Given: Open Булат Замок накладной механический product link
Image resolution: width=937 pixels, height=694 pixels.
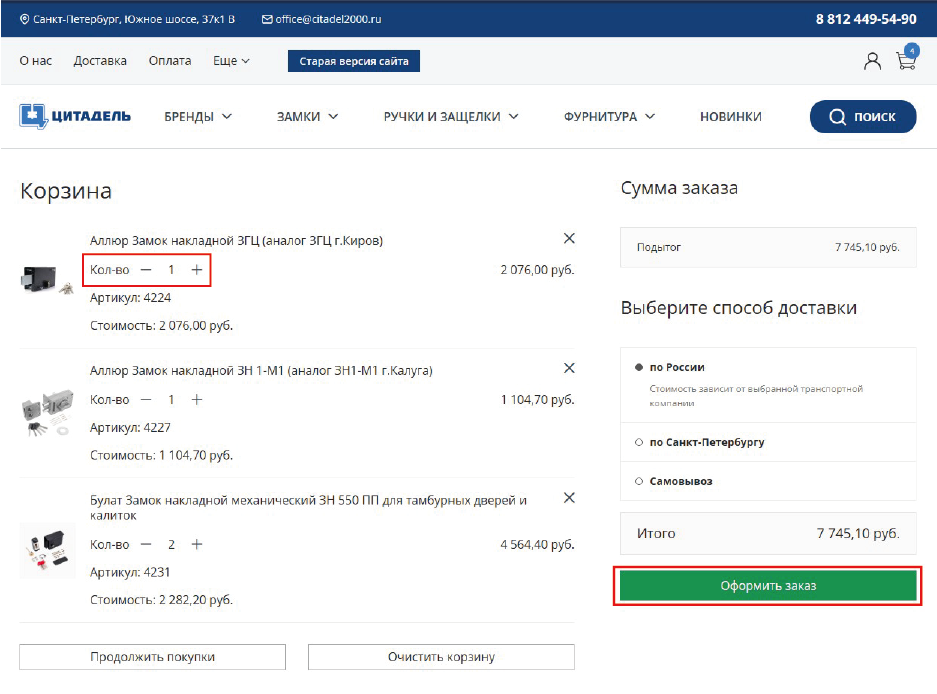Looking at the screenshot, I should click(308, 507).
